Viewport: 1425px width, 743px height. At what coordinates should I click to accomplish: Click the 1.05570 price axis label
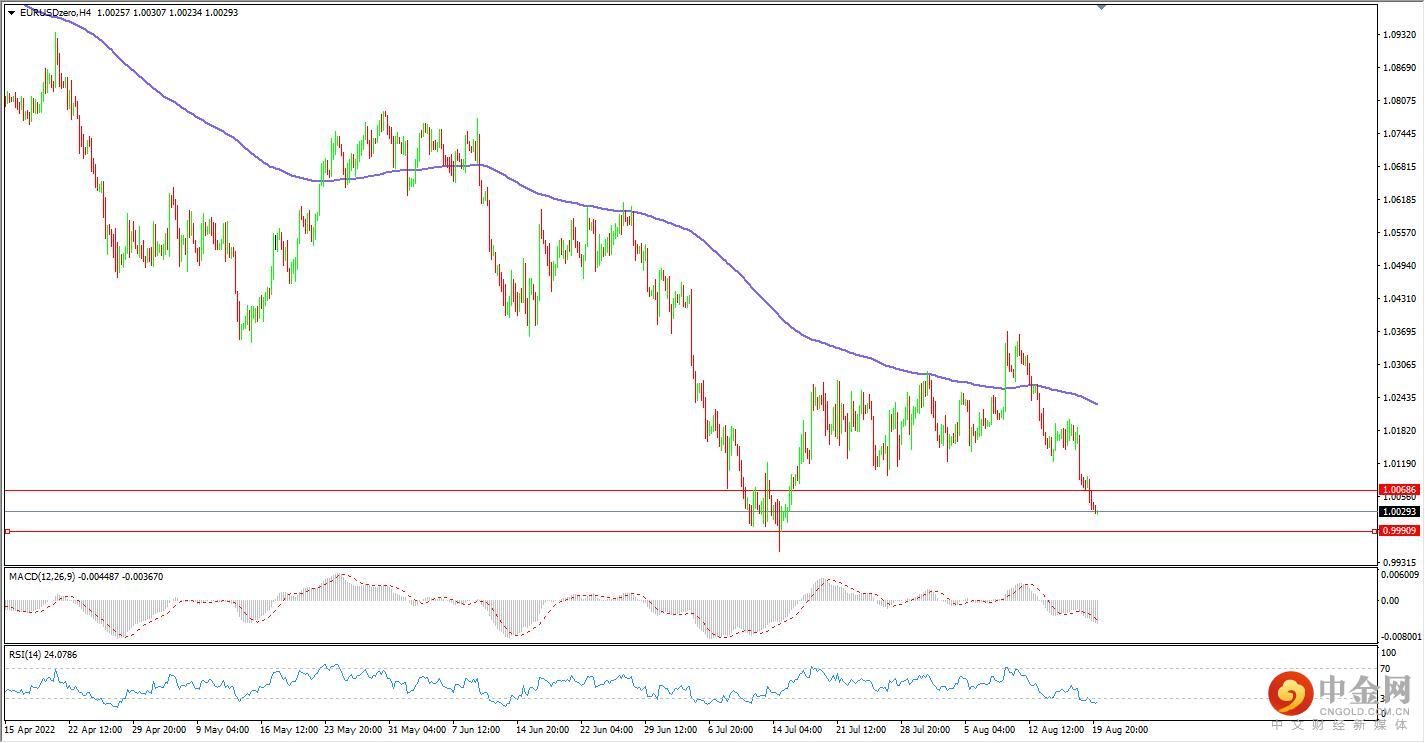click(1398, 232)
